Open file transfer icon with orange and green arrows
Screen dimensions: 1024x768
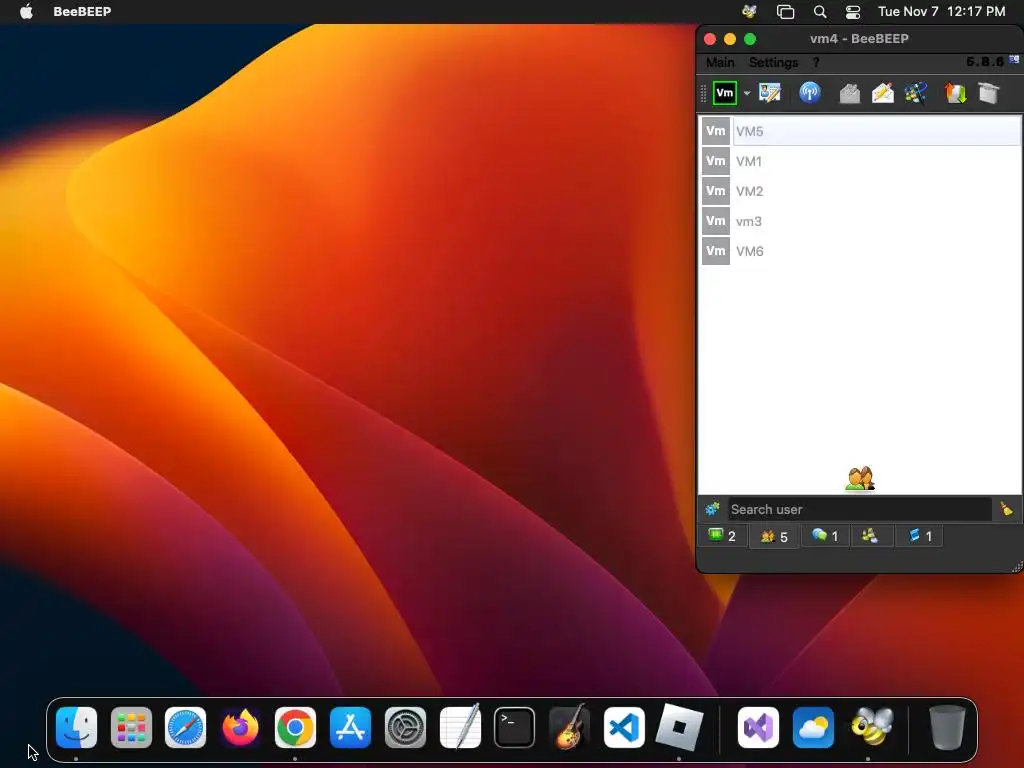(x=955, y=93)
